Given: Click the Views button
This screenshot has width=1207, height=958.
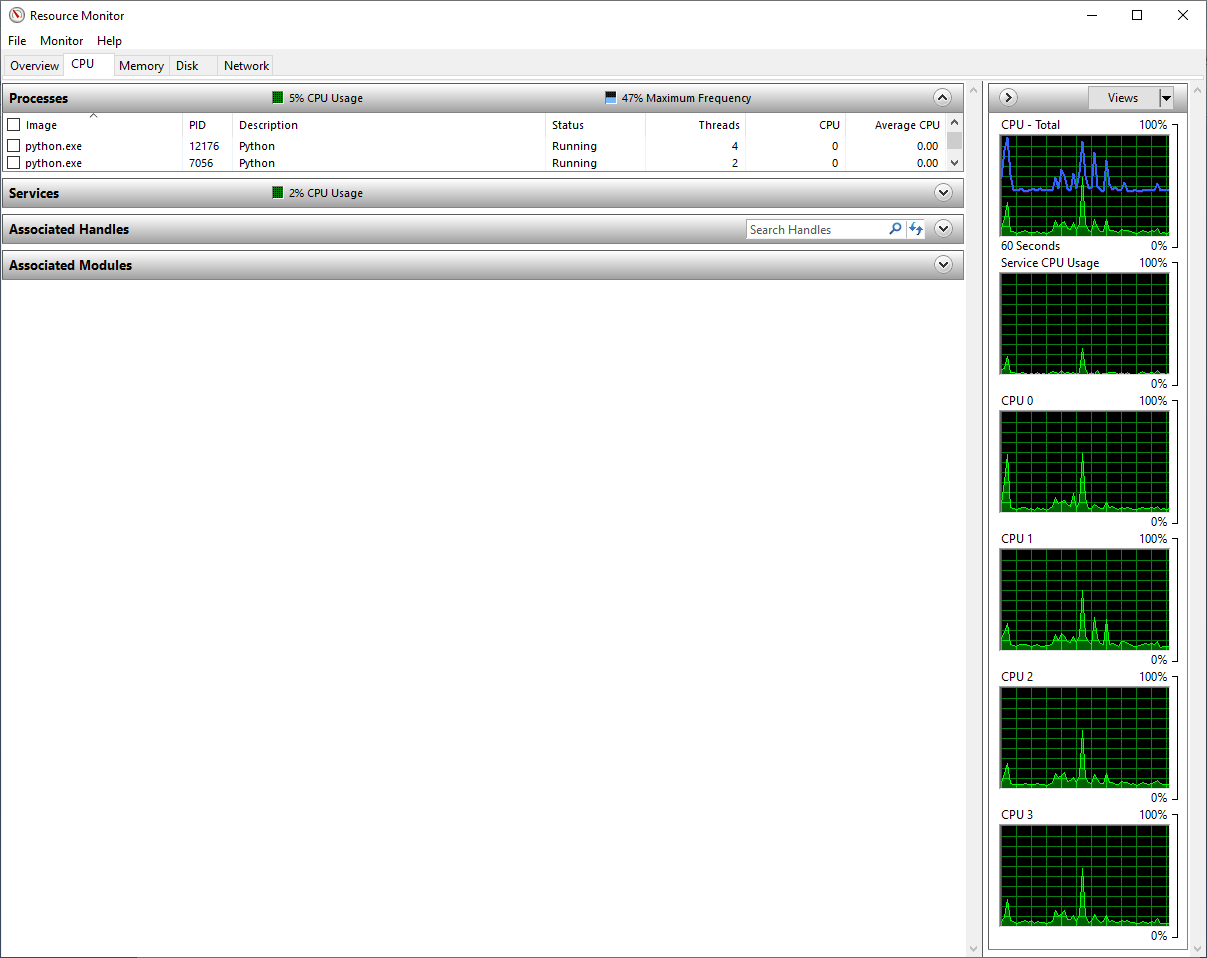Looking at the screenshot, I should pos(1123,97).
